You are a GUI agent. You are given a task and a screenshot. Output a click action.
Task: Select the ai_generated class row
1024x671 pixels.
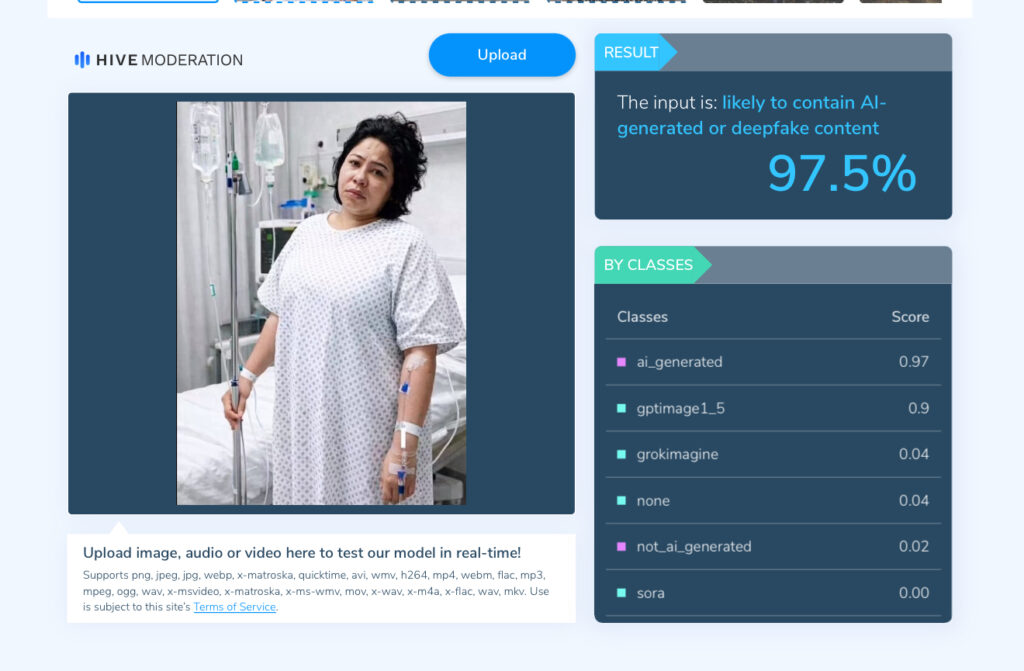click(x=773, y=362)
